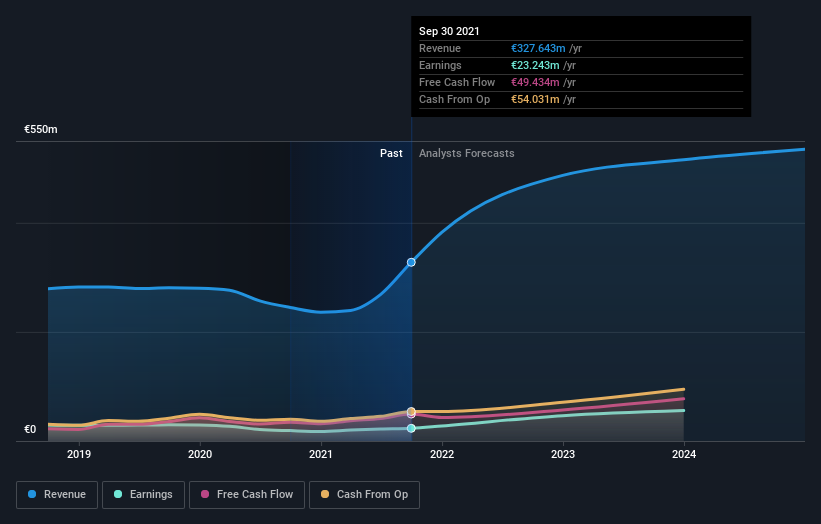Click the 2022 x-axis label

pyautogui.click(x=442, y=454)
